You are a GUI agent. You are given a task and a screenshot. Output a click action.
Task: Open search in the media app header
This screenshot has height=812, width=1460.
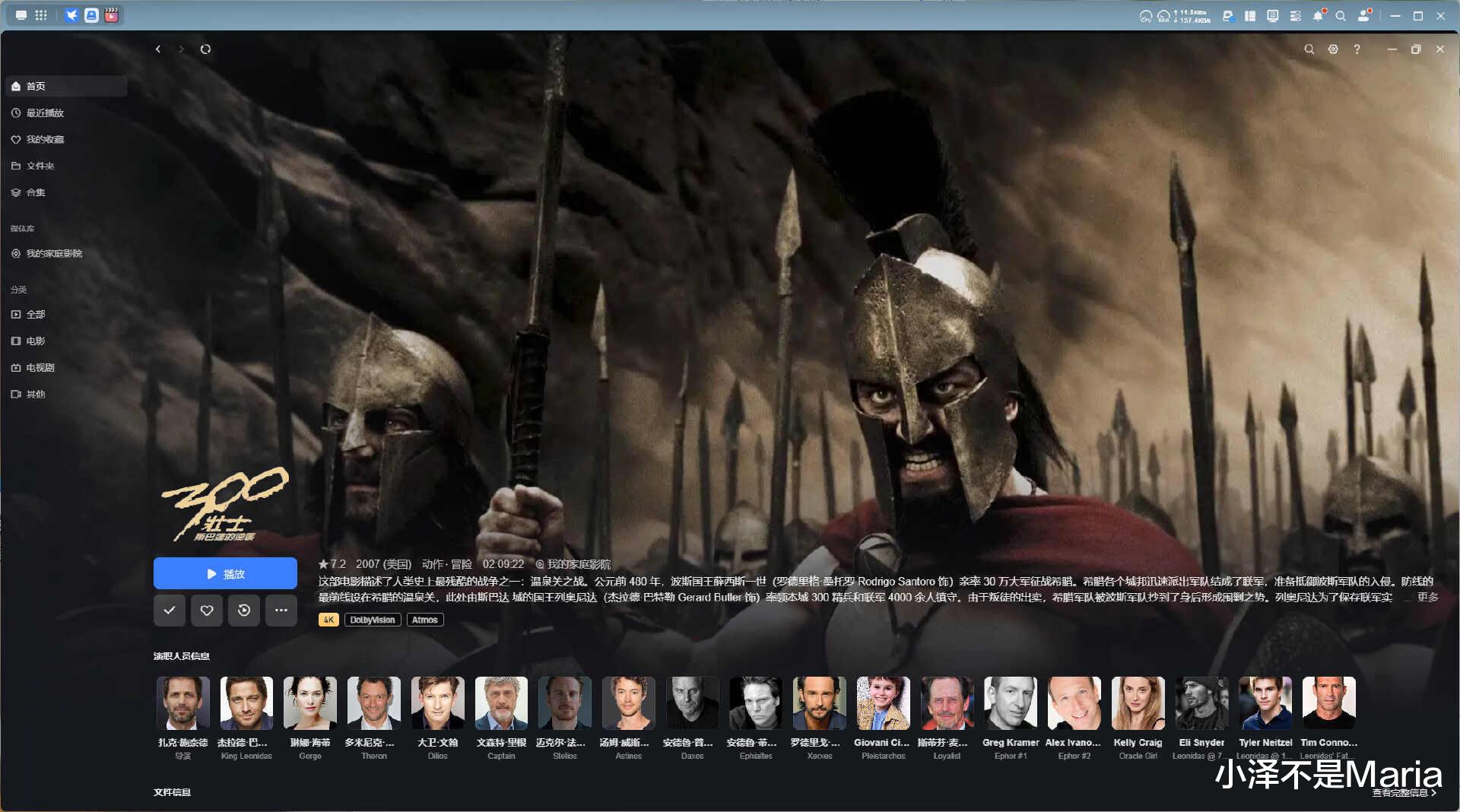coord(1309,49)
